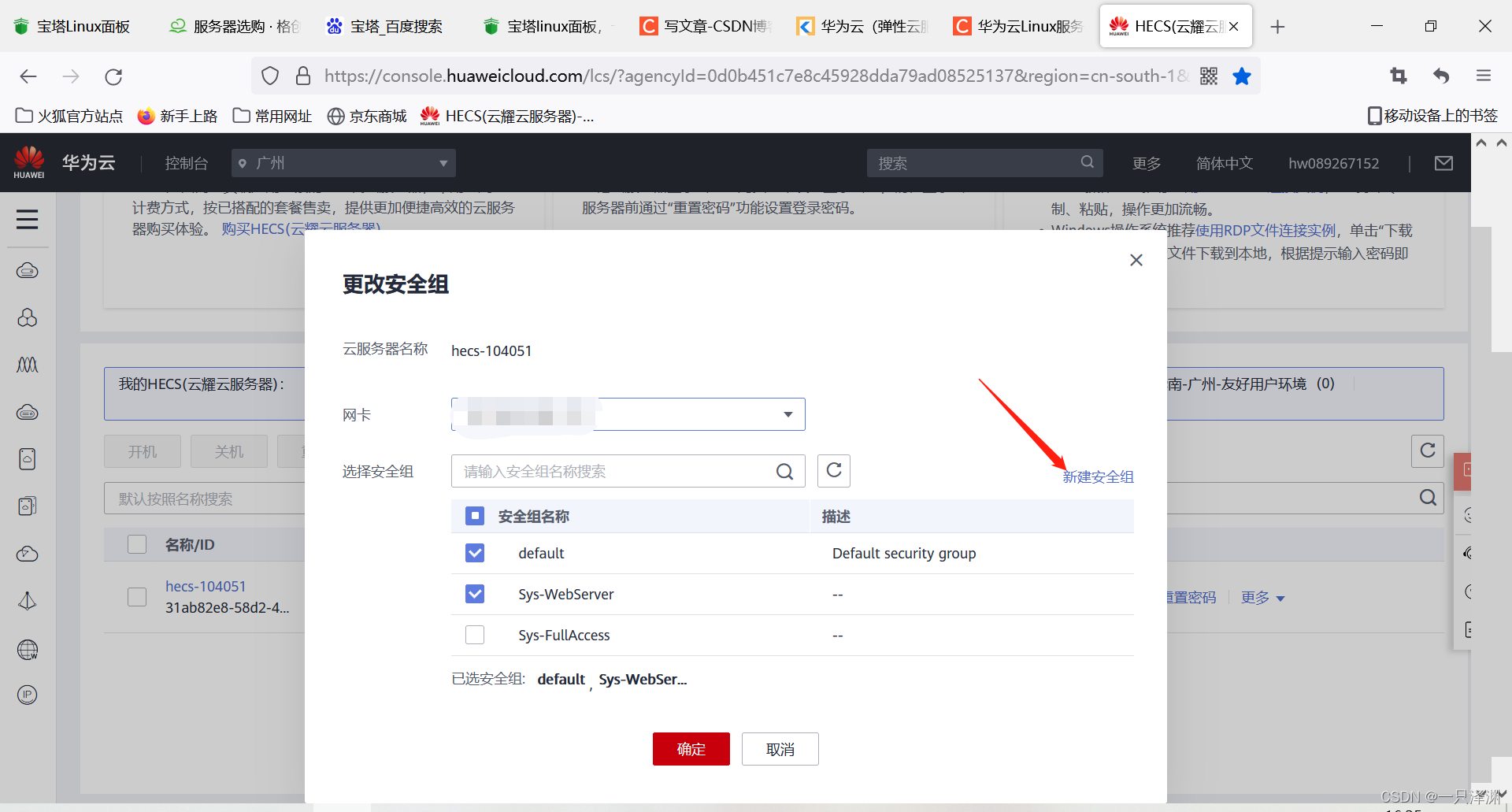The width and height of the screenshot is (1512, 812).
Task: Click the Huawei Cloud logo
Action: click(x=29, y=162)
